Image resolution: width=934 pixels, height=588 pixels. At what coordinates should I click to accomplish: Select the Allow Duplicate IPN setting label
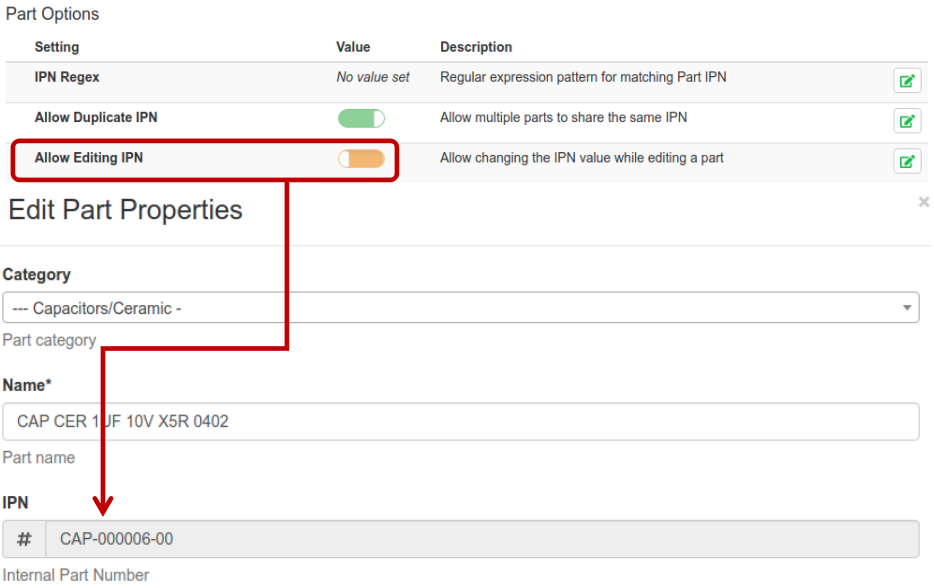[x=96, y=117]
